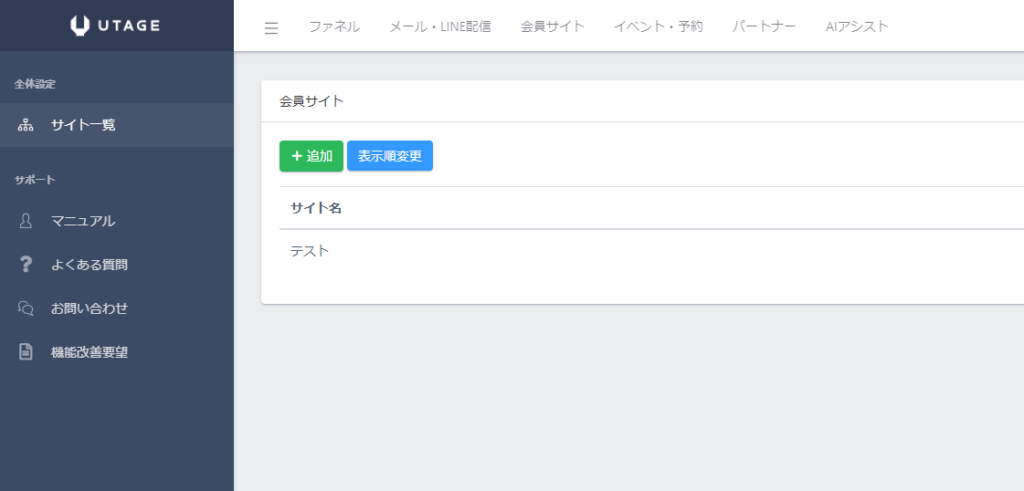1024x491 pixels.
Task: Choose the 機能改善要望 text link in the sidebar
Action: (x=89, y=352)
